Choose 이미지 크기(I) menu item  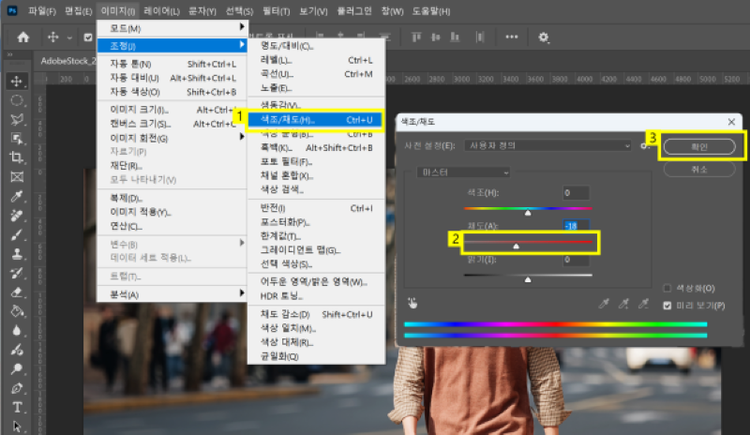pyautogui.click(x=172, y=110)
